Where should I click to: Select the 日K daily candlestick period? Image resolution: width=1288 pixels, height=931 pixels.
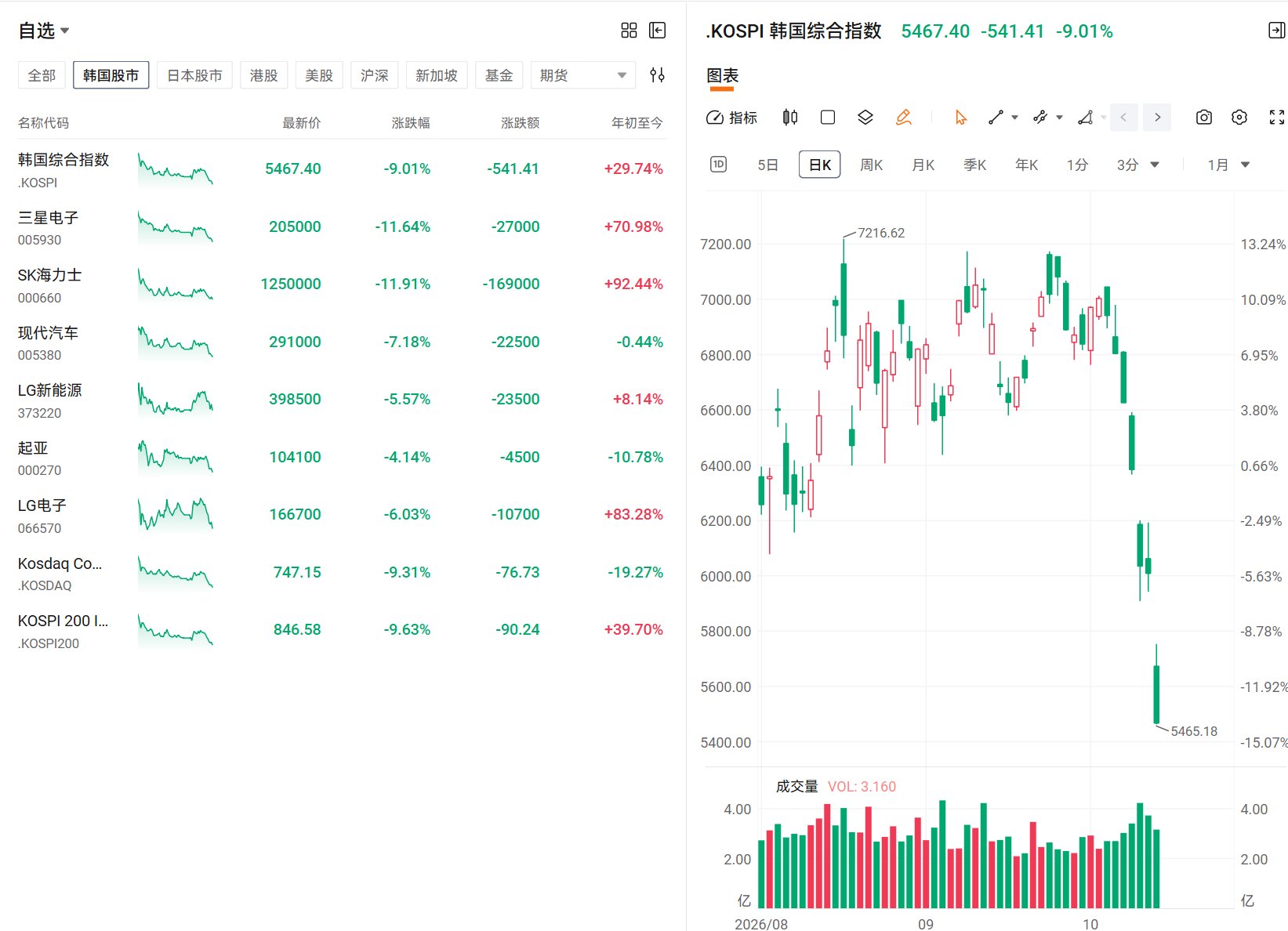[820, 165]
